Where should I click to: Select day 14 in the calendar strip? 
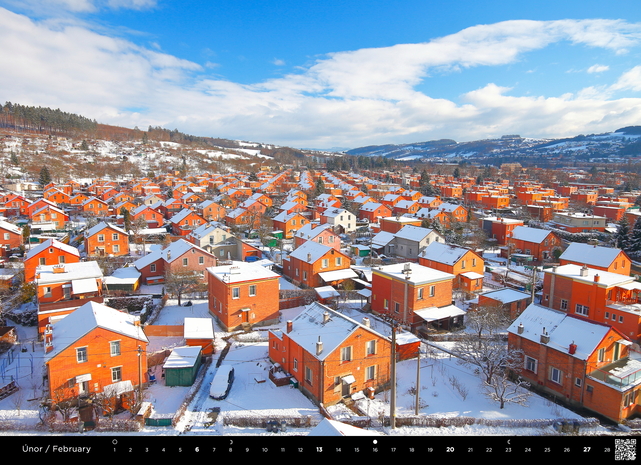[x=338, y=450]
